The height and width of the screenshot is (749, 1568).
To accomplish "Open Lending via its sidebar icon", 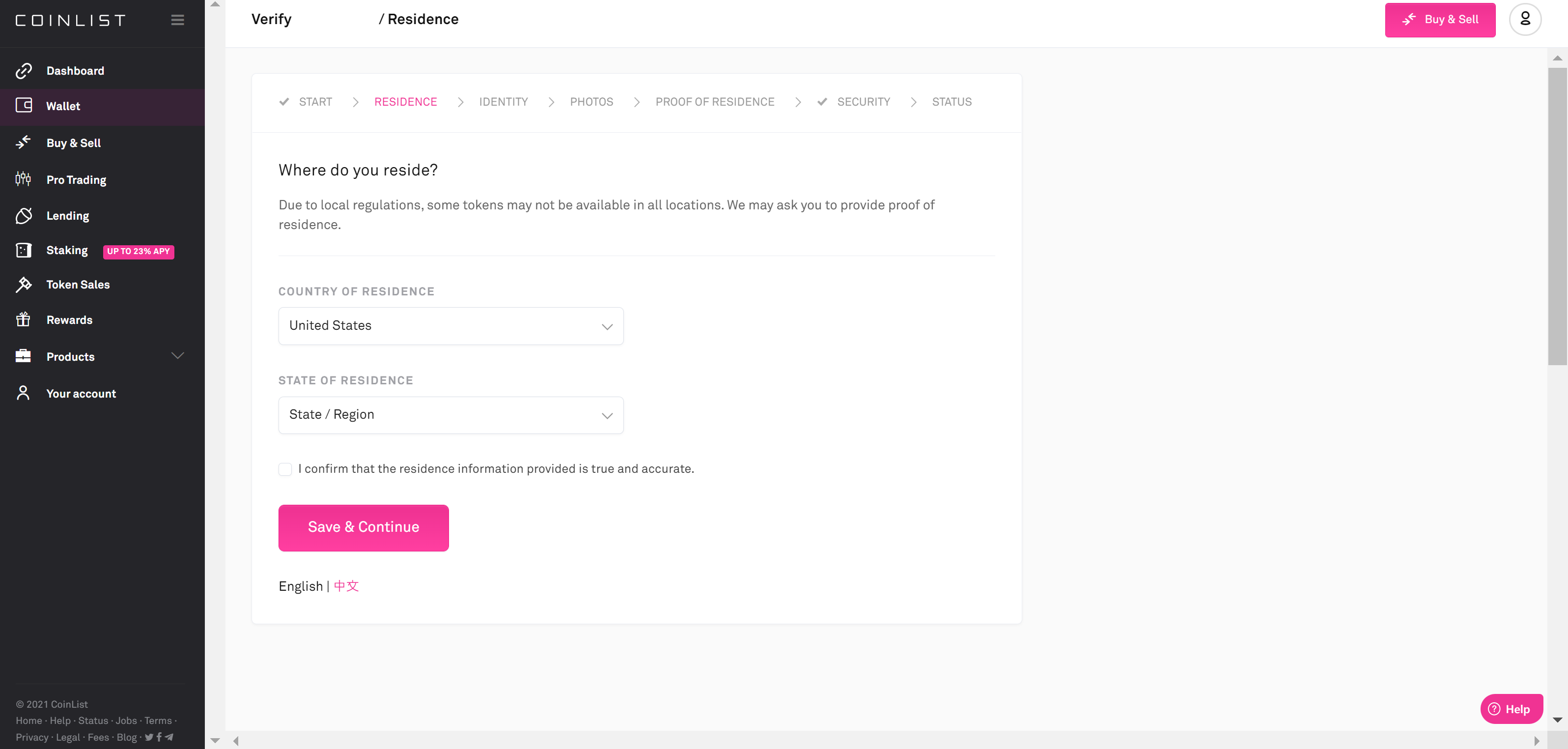I will pyautogui.click(x=23, y=215).
